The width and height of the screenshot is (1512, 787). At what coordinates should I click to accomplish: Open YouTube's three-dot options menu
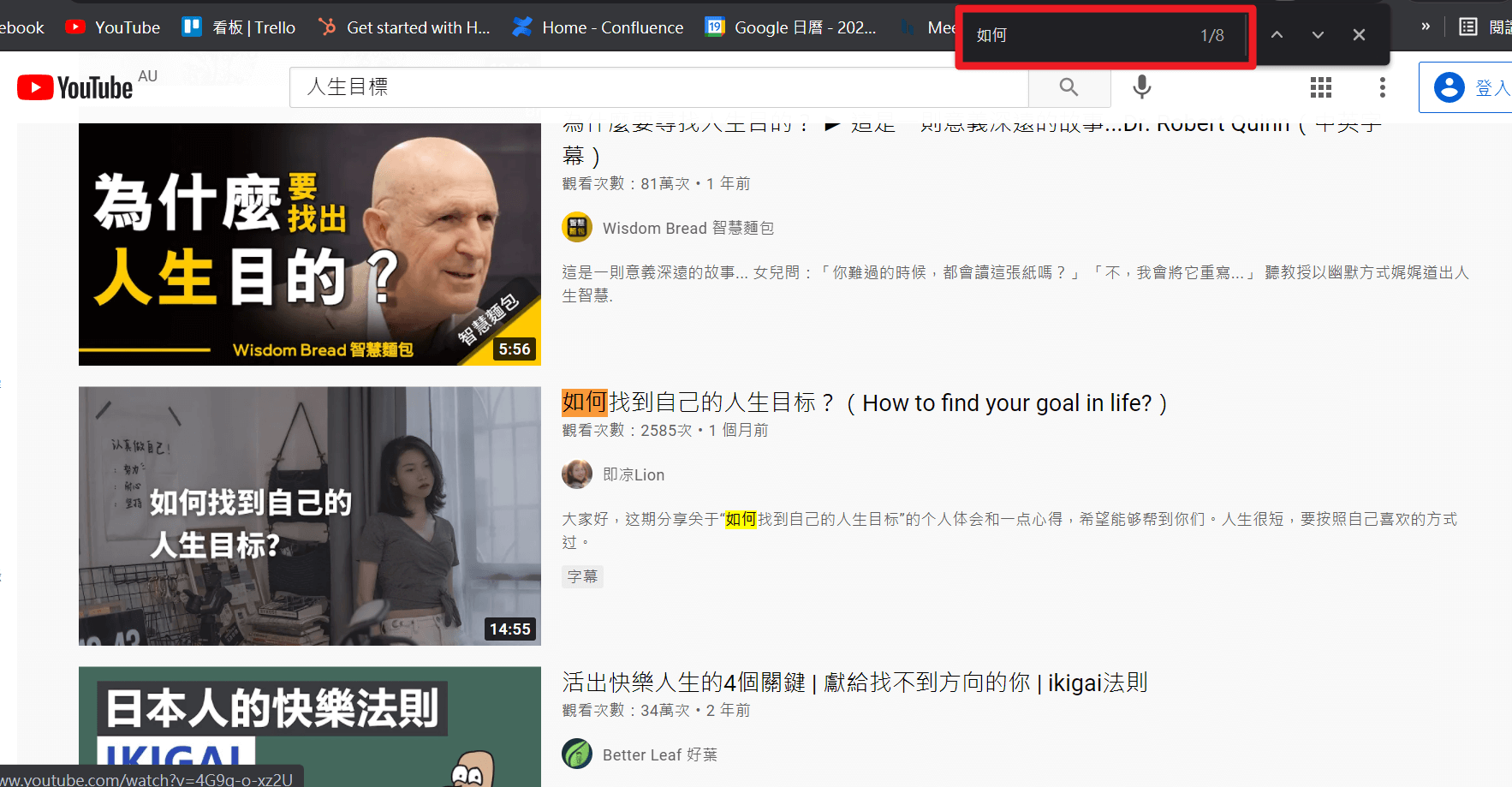(x=1382, y=86)
